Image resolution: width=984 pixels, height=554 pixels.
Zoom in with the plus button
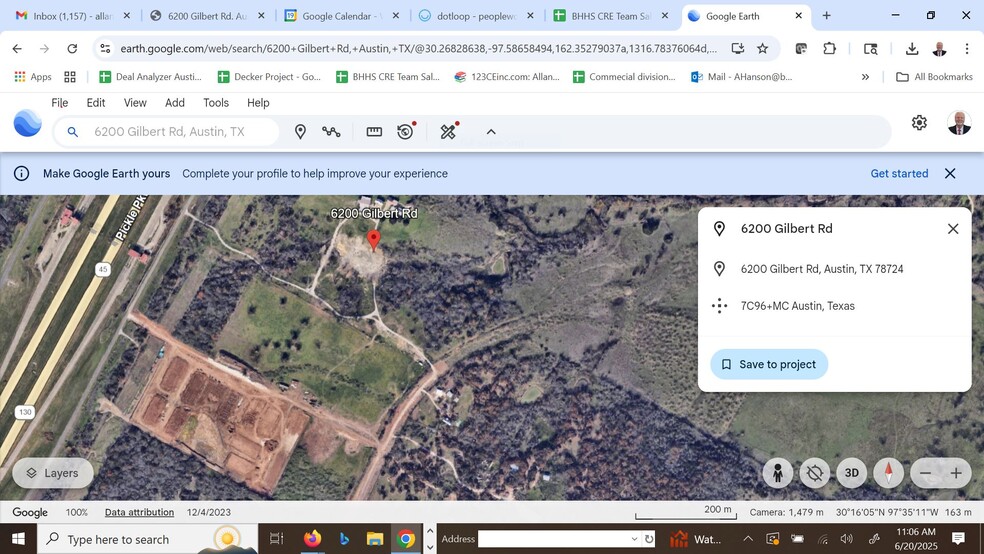point(956,473)
